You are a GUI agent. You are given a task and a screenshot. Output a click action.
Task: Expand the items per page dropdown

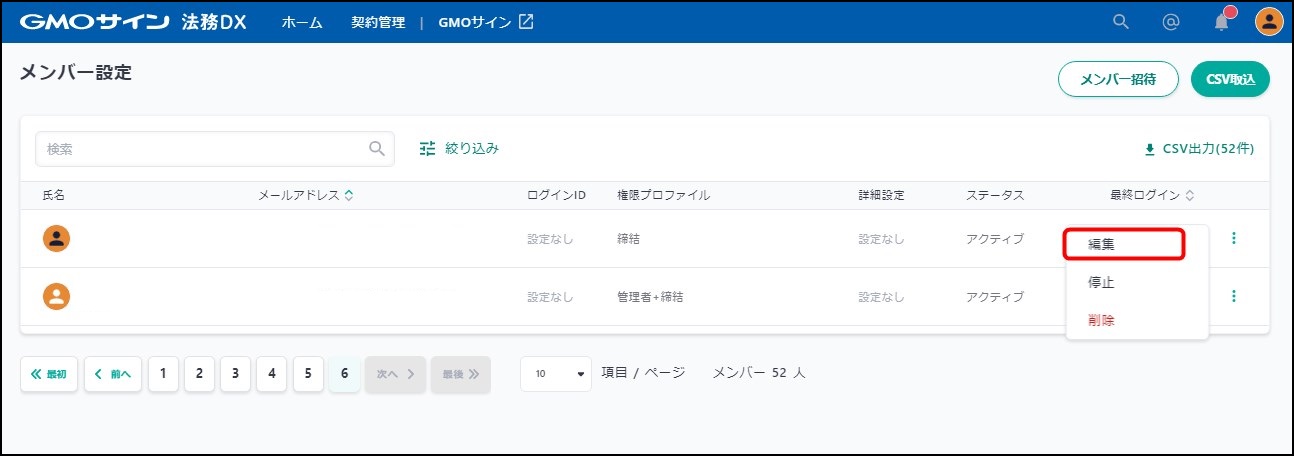[556, 374]
